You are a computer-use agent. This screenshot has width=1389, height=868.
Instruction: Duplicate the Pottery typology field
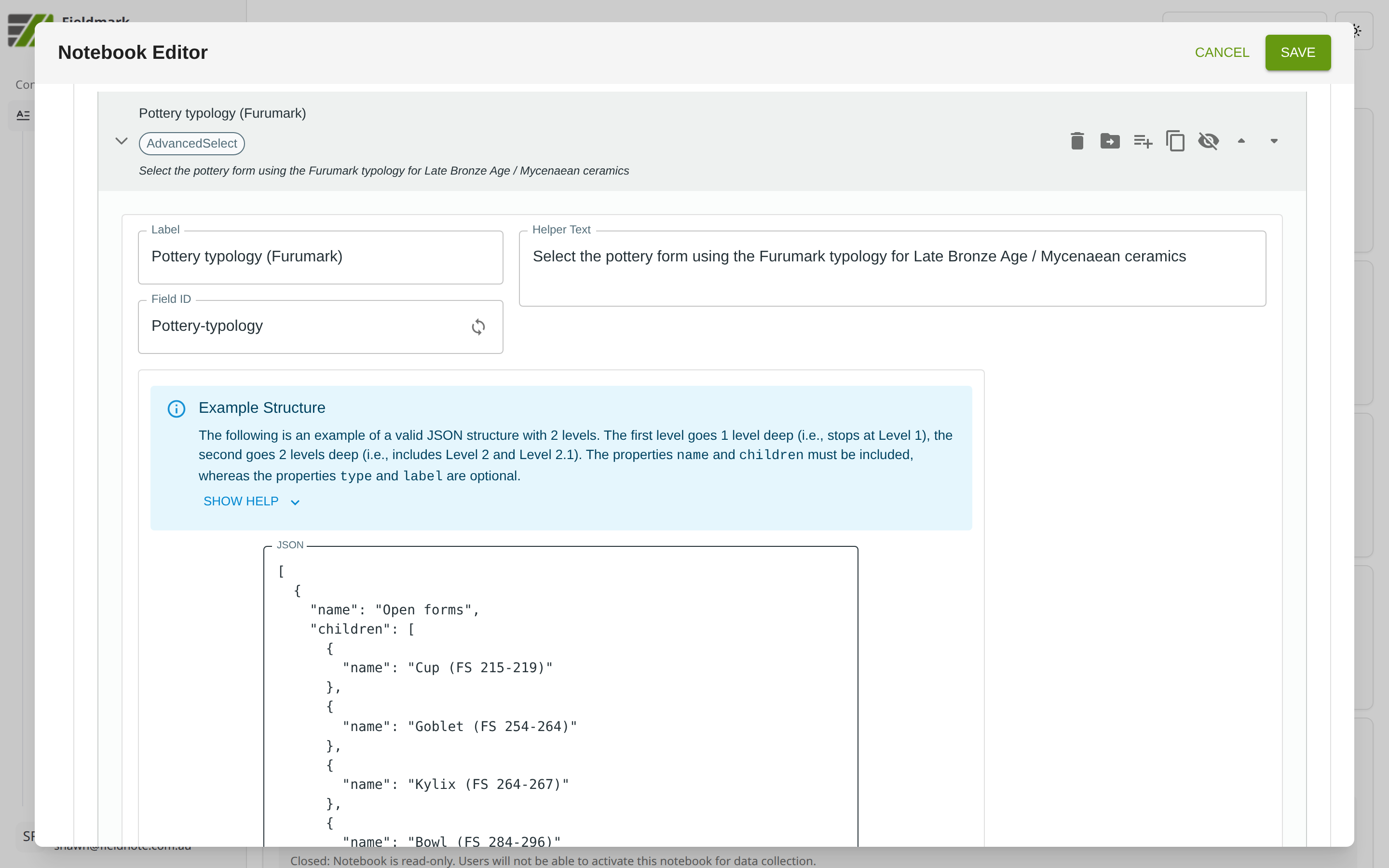coord(1175,141)
